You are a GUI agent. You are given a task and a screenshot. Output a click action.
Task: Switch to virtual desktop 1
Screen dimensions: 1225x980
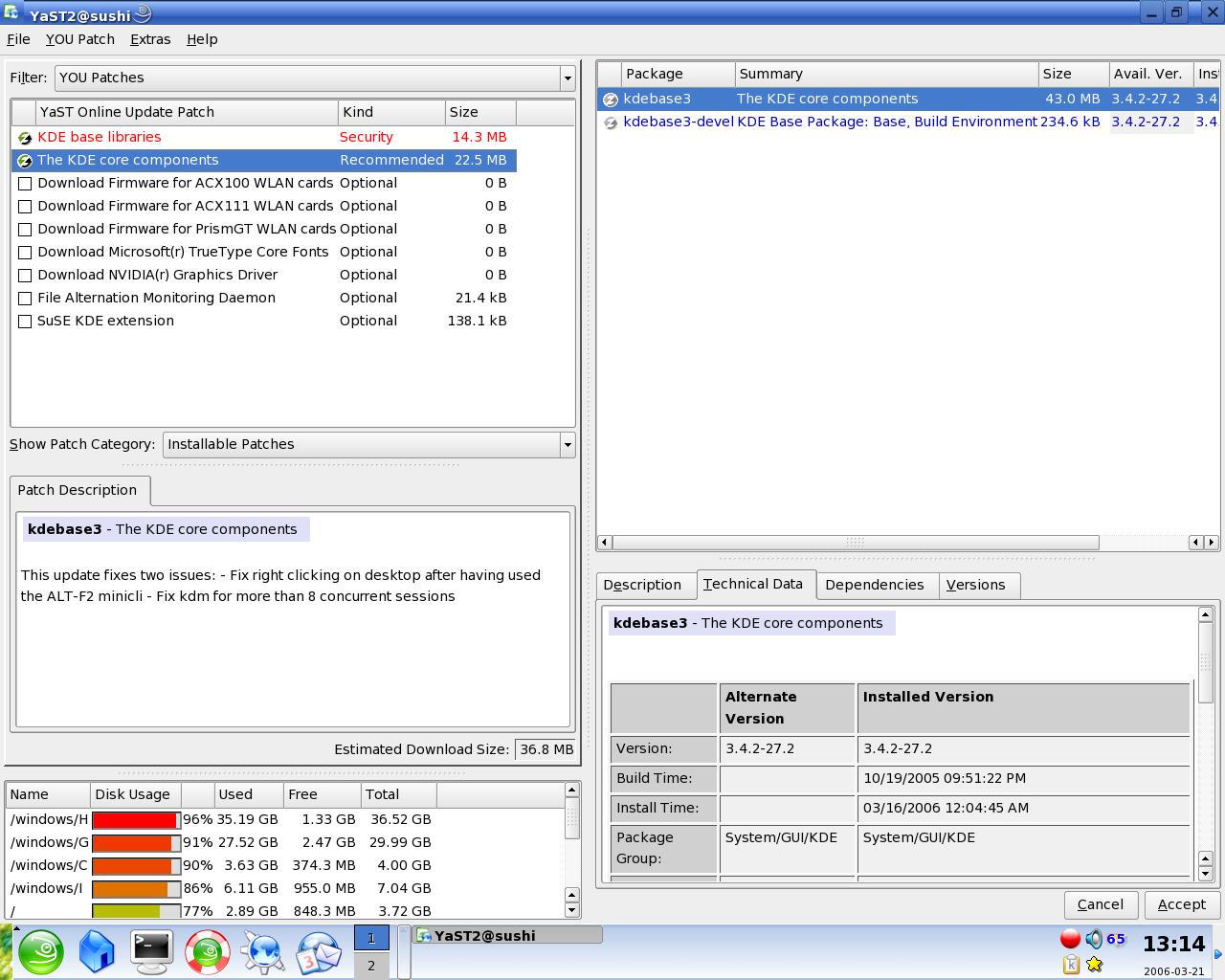point(371,938)
